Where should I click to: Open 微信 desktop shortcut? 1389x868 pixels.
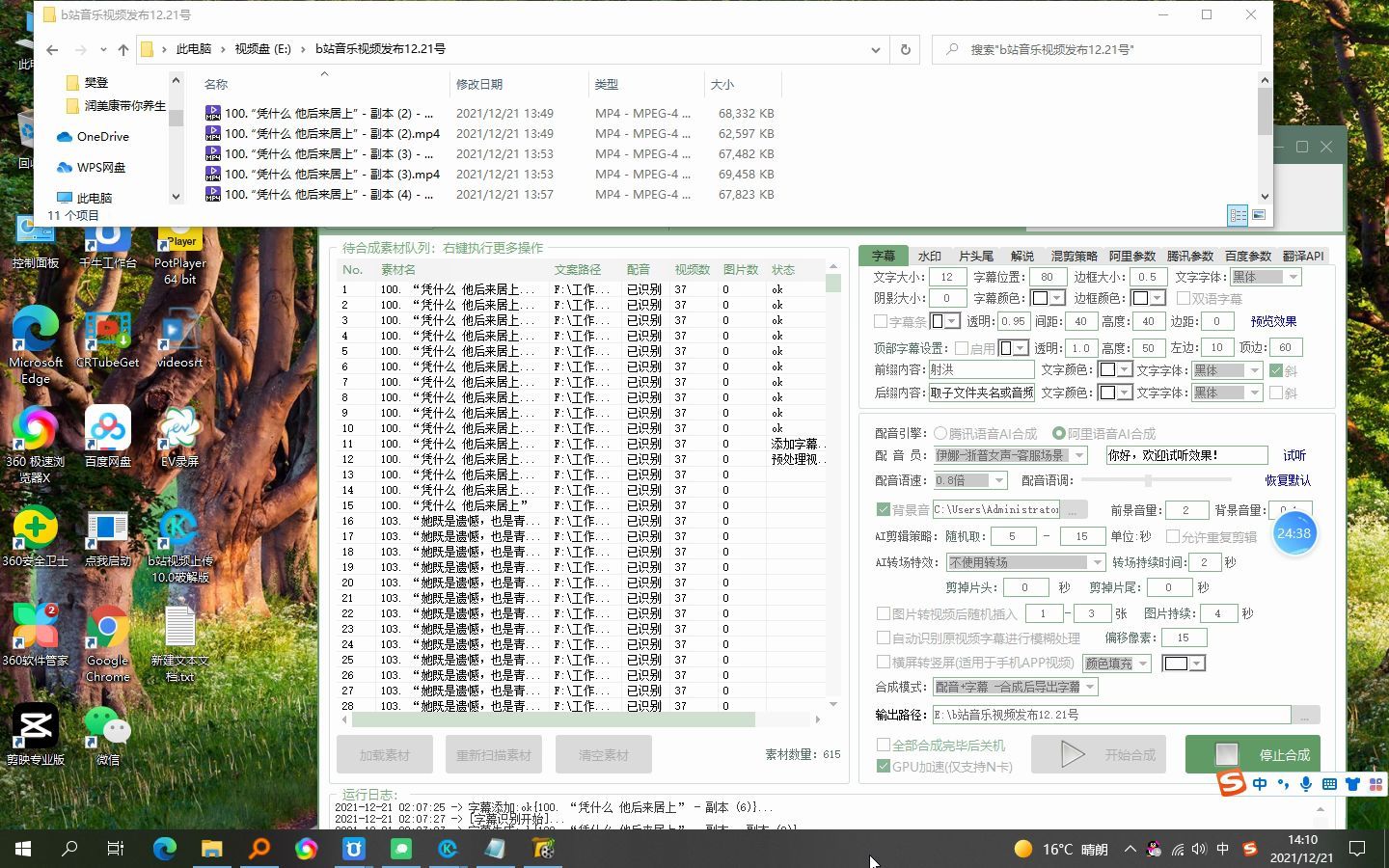click(x=107, y=734)
